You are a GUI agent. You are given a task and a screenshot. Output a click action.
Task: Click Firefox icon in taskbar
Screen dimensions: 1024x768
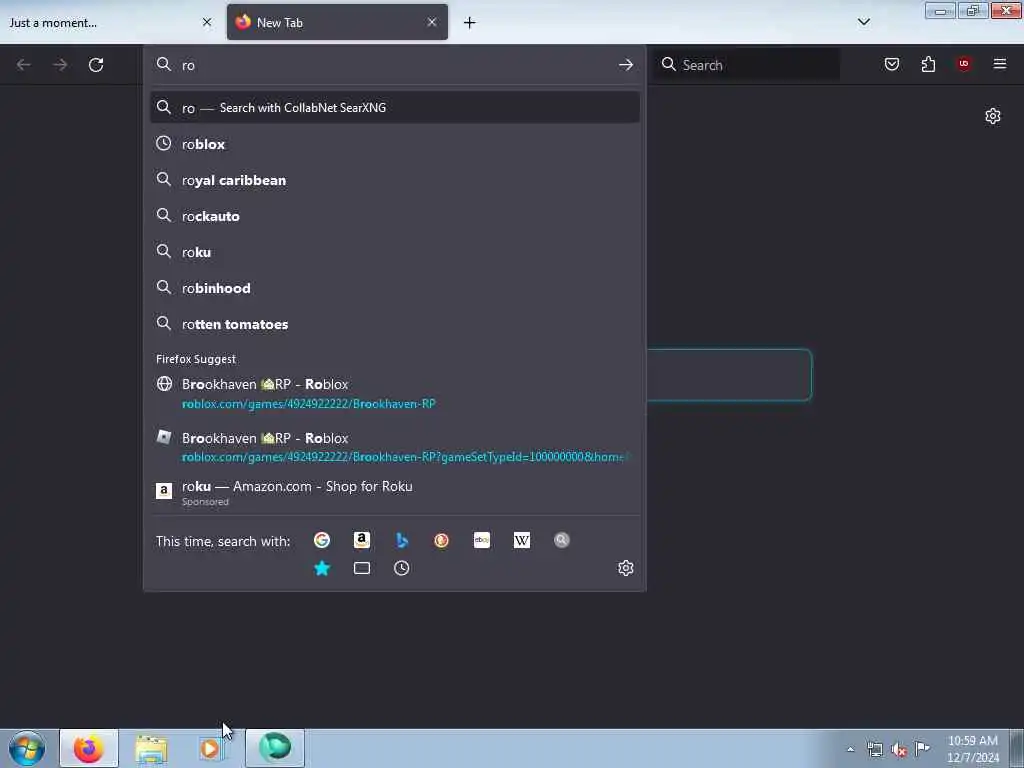click(89, 748)
